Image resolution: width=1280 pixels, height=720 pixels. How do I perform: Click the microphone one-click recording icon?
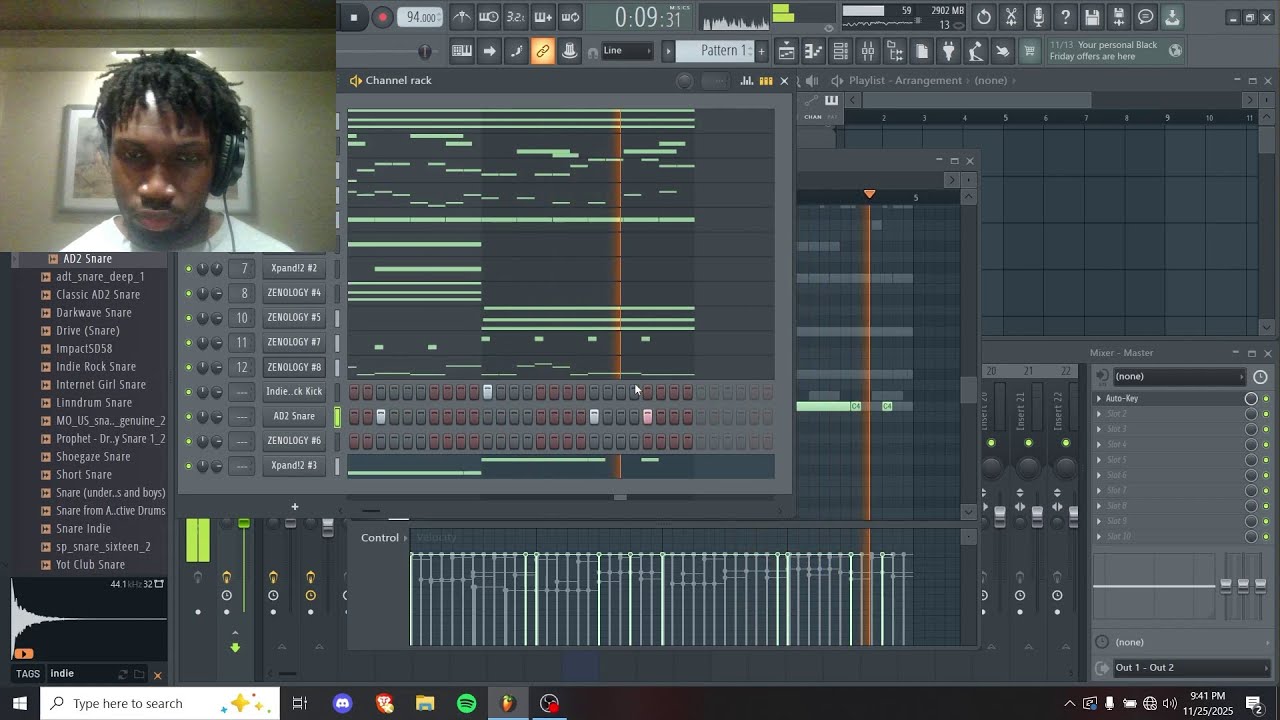point(1038,17)
